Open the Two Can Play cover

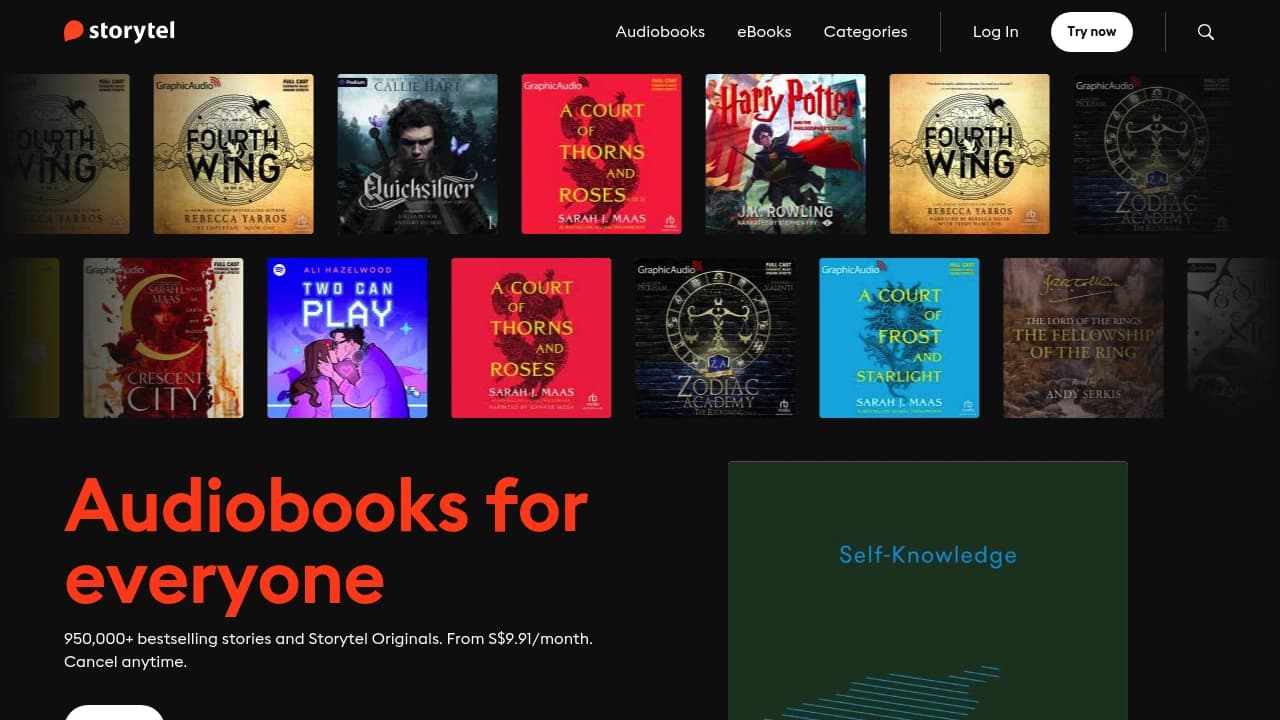click(x=347, y=338)
